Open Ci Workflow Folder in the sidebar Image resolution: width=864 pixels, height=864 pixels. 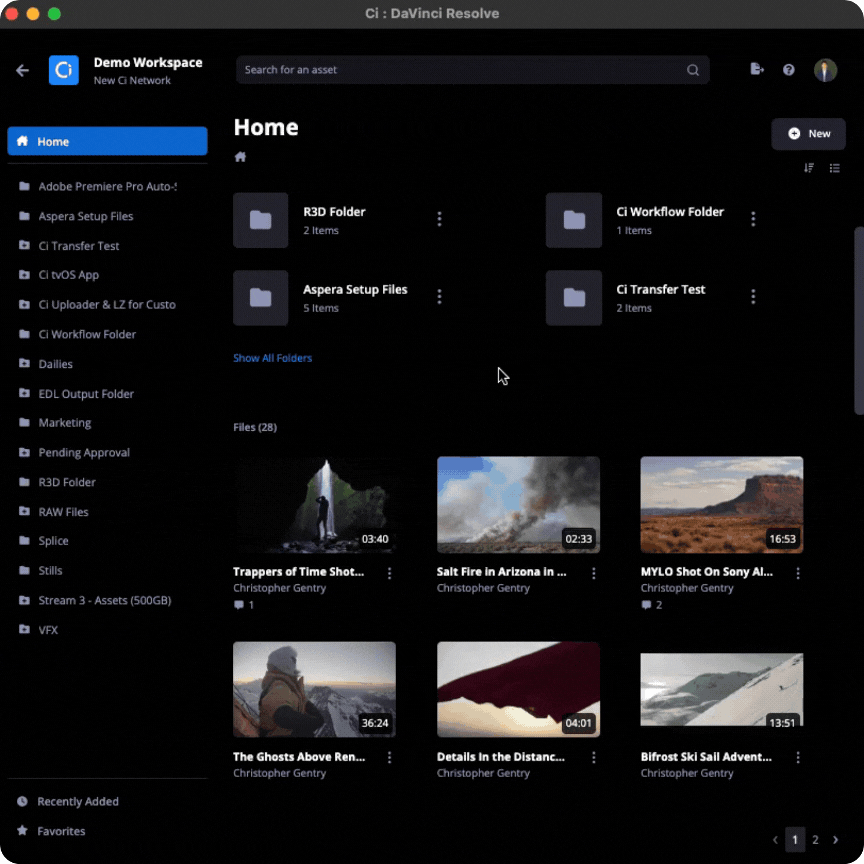tap(77, 334)
